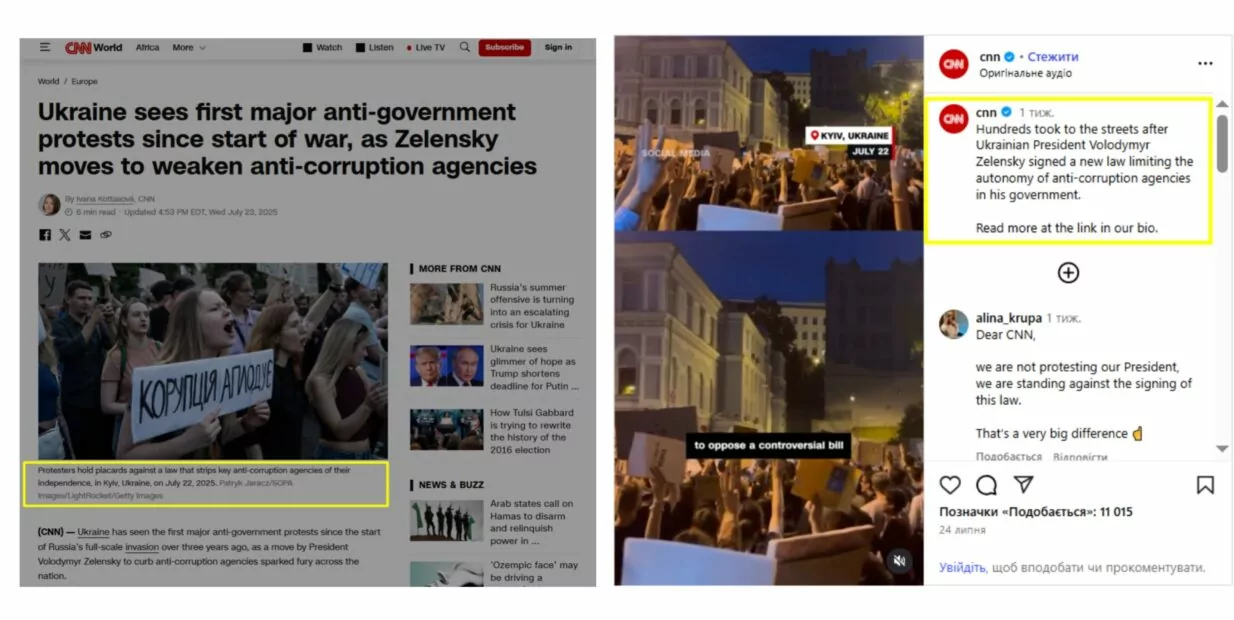This screenshot has height=620, width=1234.
Task: Unmute the Instagram video
Action: (x=899, y=561)
